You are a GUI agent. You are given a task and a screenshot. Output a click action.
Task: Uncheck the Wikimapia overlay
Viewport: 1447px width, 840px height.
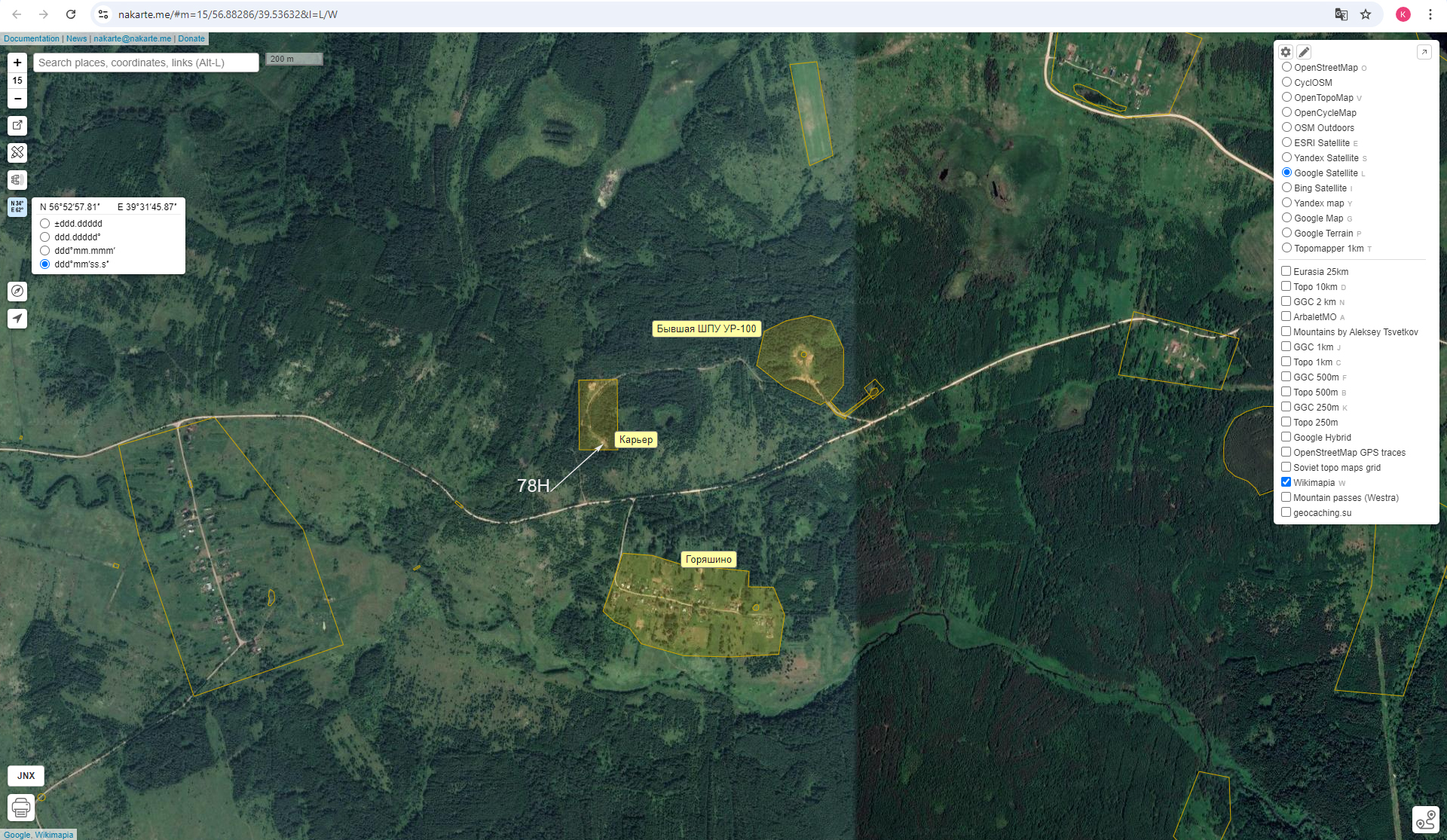[x=1286, y=482]
